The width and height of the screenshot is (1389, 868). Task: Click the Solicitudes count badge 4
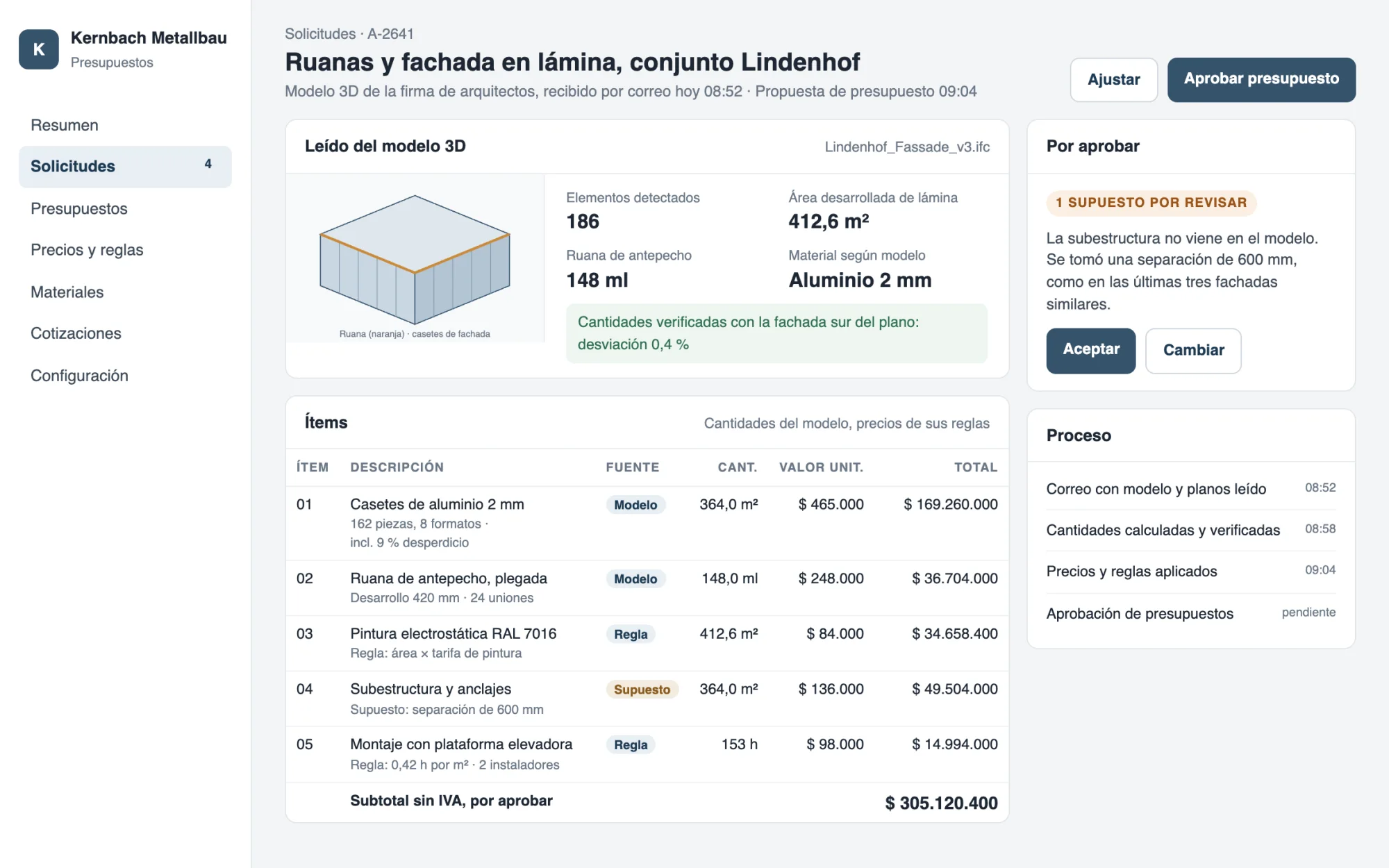[208, 164]
